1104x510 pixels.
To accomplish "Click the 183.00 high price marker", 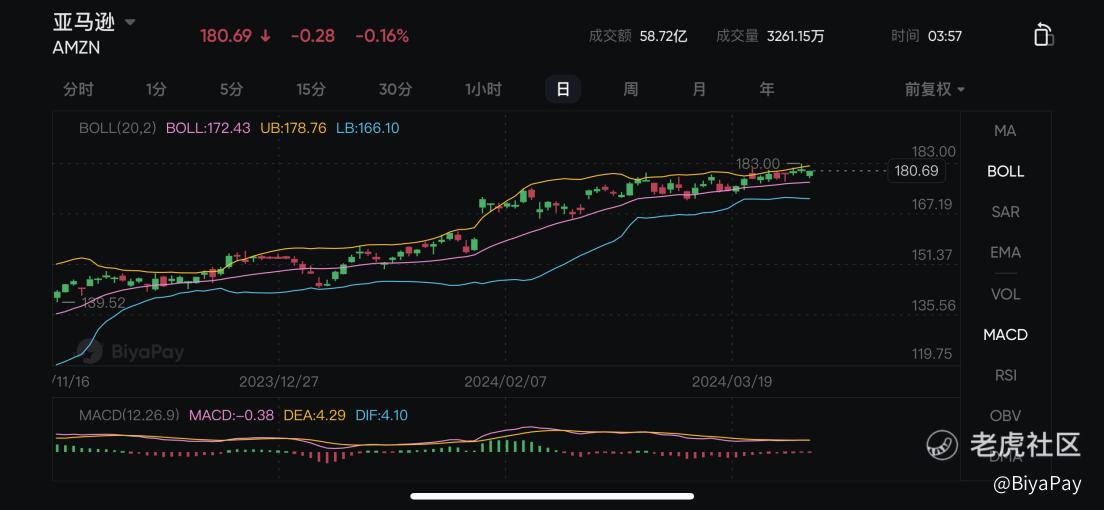I will 758,163.
